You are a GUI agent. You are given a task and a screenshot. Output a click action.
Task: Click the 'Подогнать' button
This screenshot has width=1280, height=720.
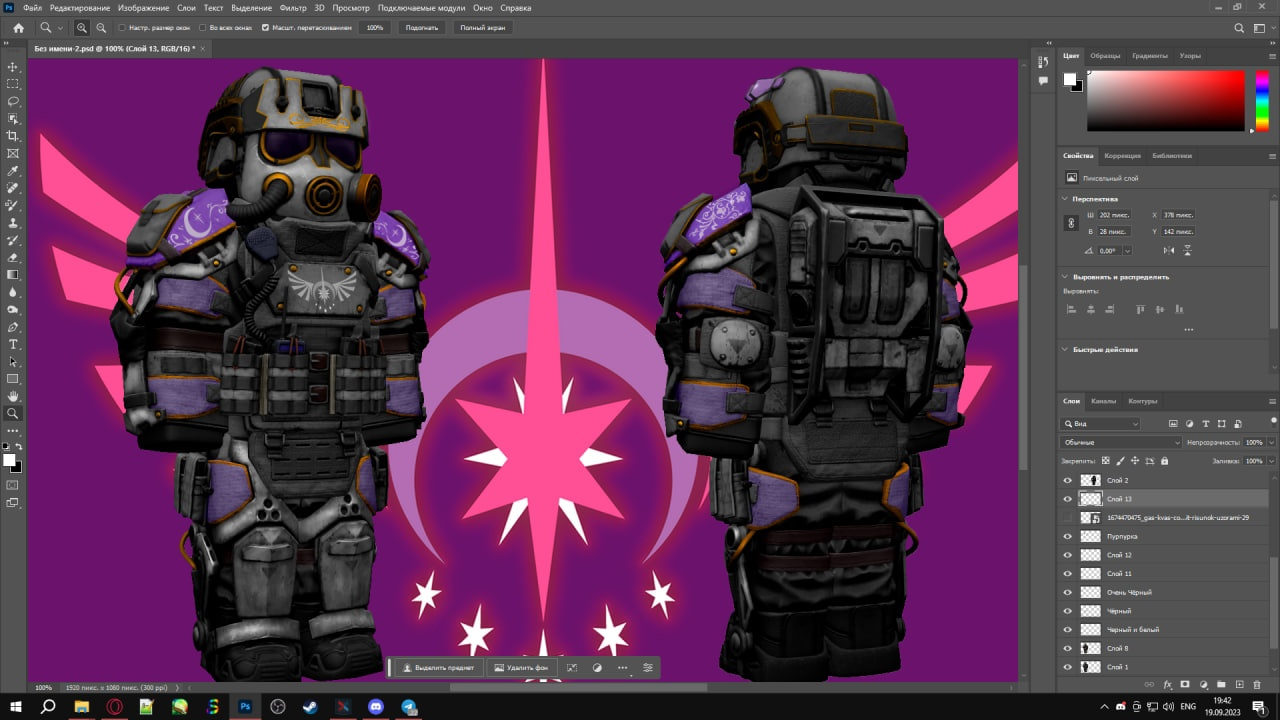tap(422, 28)
